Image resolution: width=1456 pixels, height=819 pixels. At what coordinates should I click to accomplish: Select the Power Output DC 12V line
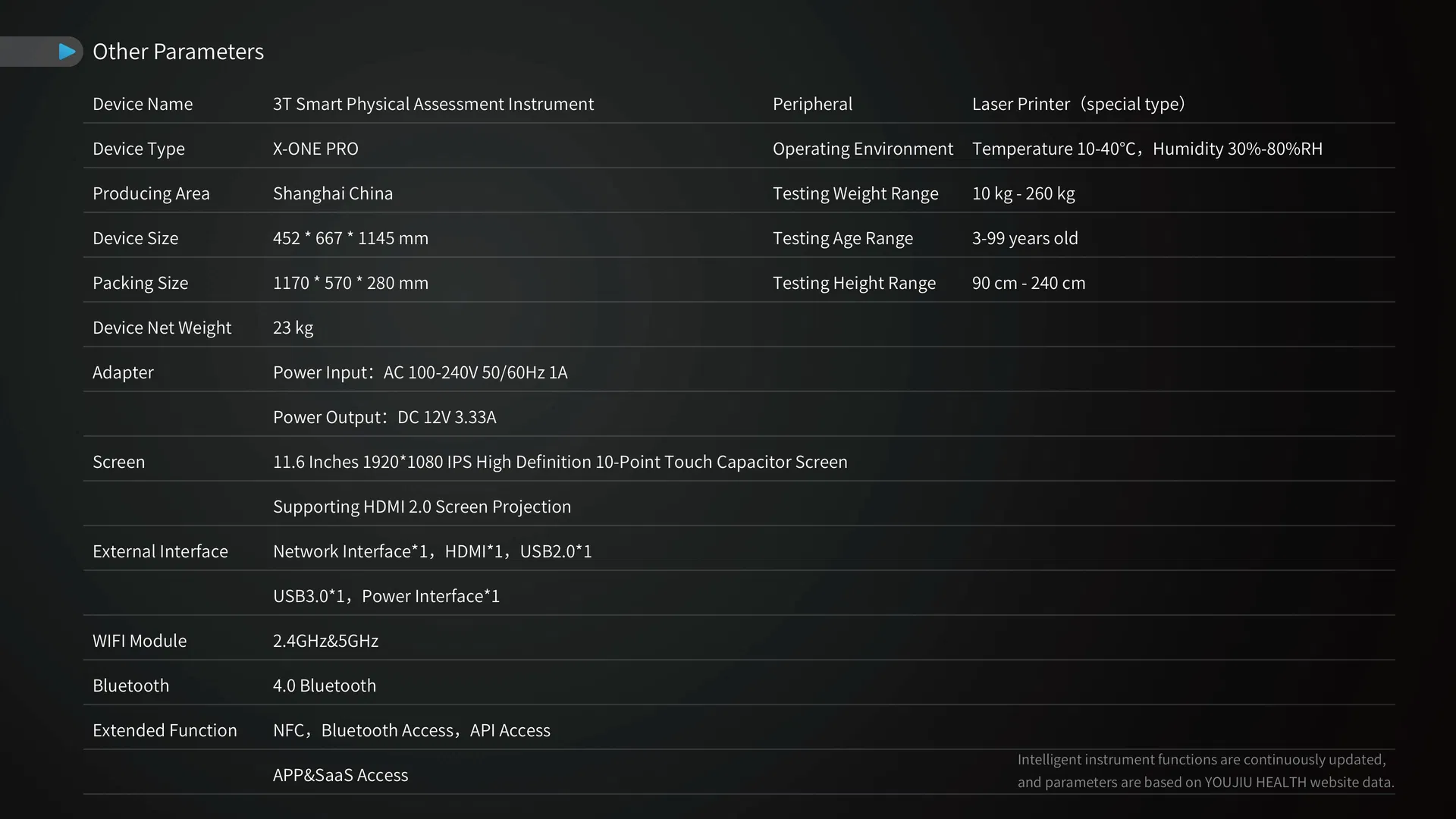pos(384,417)
